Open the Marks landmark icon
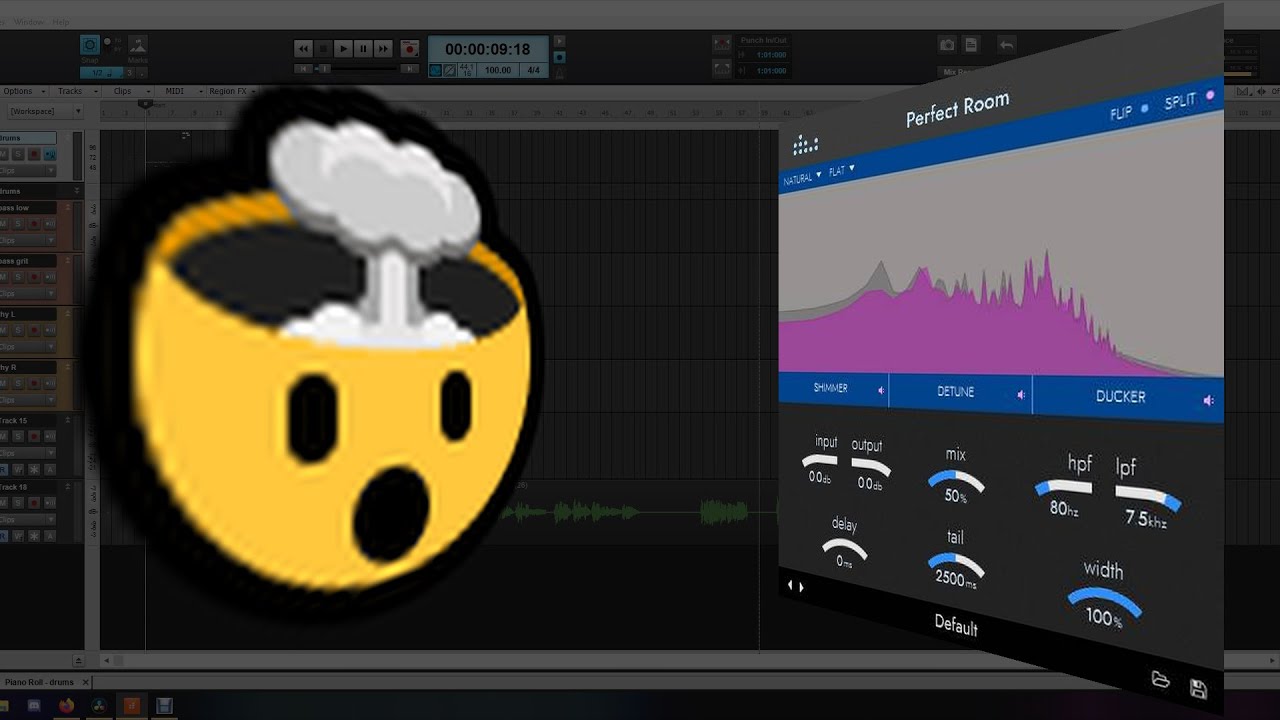Viewport: 1280px width, 720px height. tap(138, 46)
